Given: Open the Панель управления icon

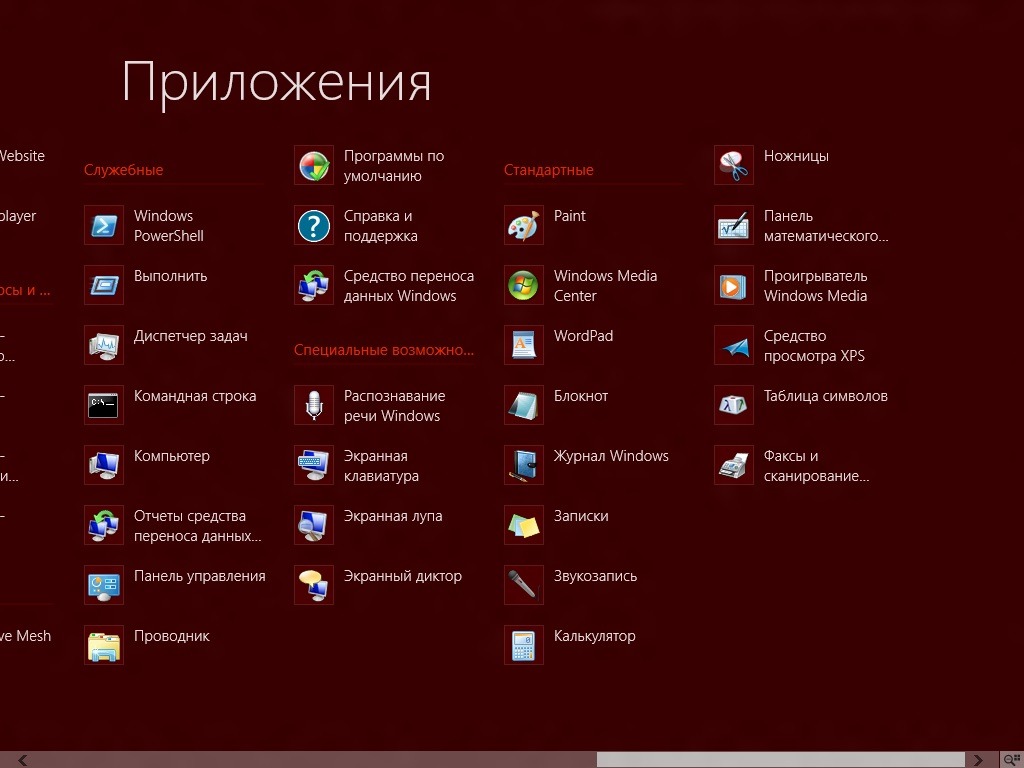Looking at the screenshot, I should coord(104,586).
